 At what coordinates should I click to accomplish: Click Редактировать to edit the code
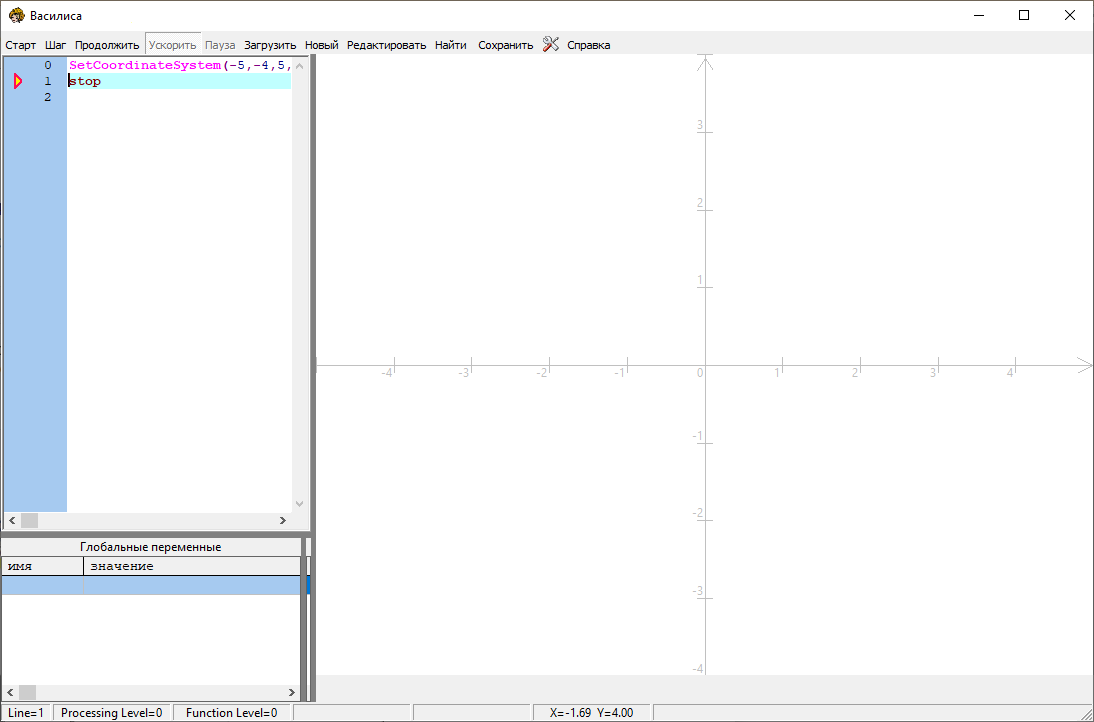(386, 45)
